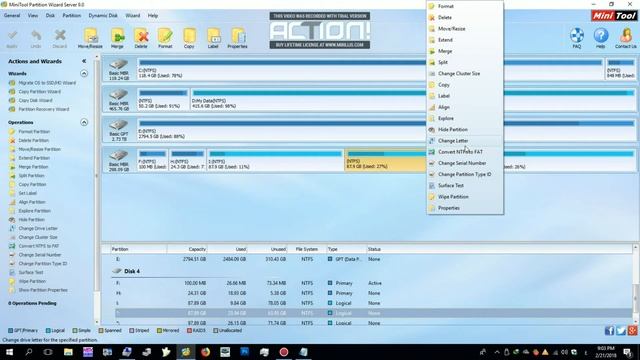
Task: Click the File System column header
Action: pos(307,249)
